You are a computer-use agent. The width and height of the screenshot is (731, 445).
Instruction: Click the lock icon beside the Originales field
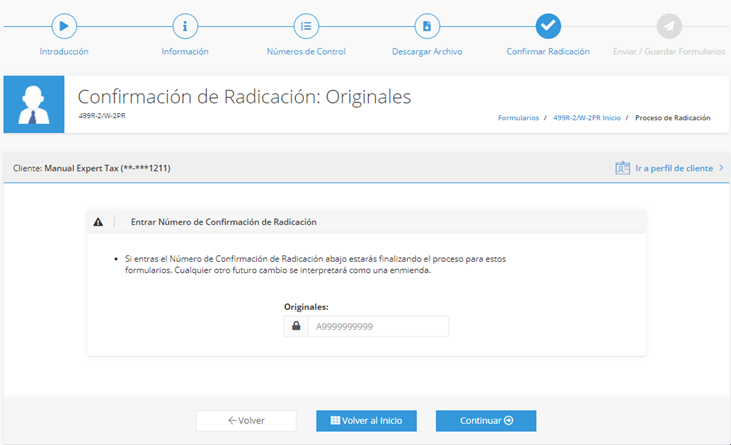(296, 326)
